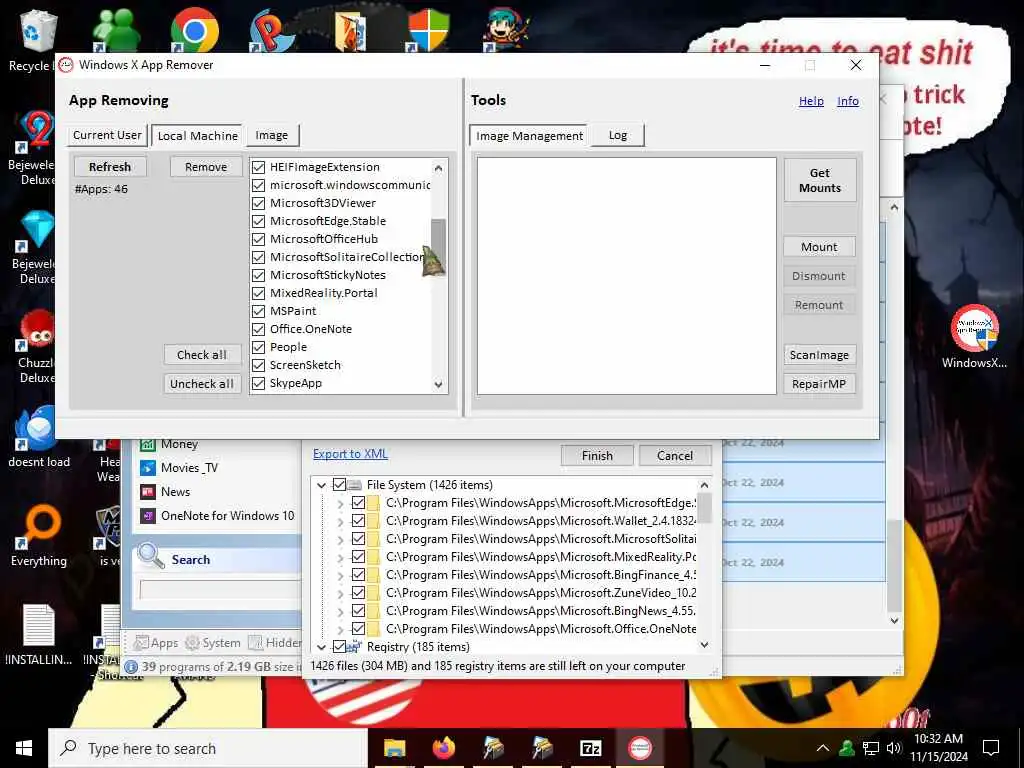Click the Uncheck all button

202,384
